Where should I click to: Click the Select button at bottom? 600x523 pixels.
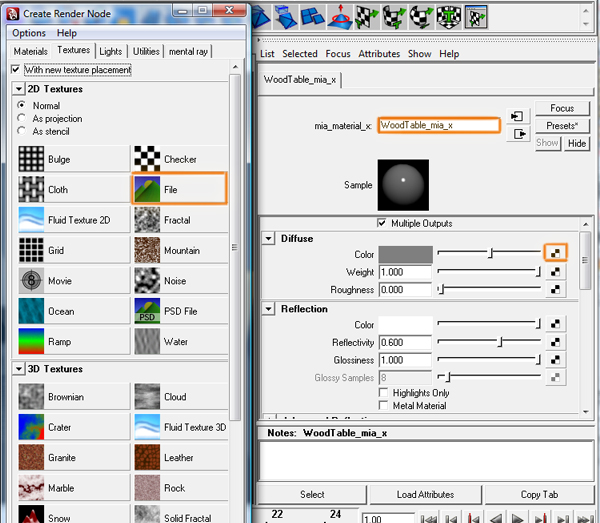(x=312, y=494)
